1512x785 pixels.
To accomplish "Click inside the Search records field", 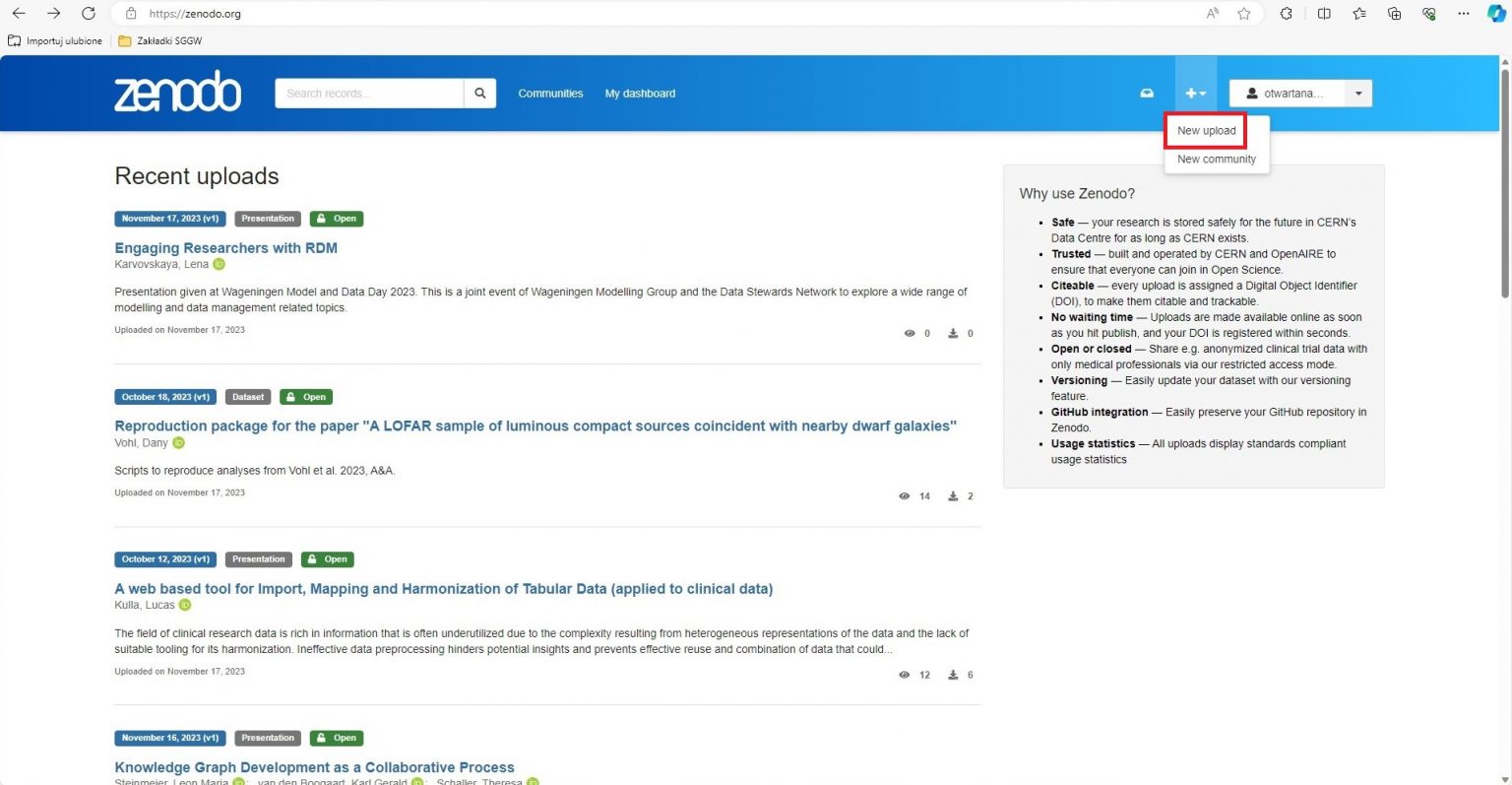I will (x=369, y=93).
